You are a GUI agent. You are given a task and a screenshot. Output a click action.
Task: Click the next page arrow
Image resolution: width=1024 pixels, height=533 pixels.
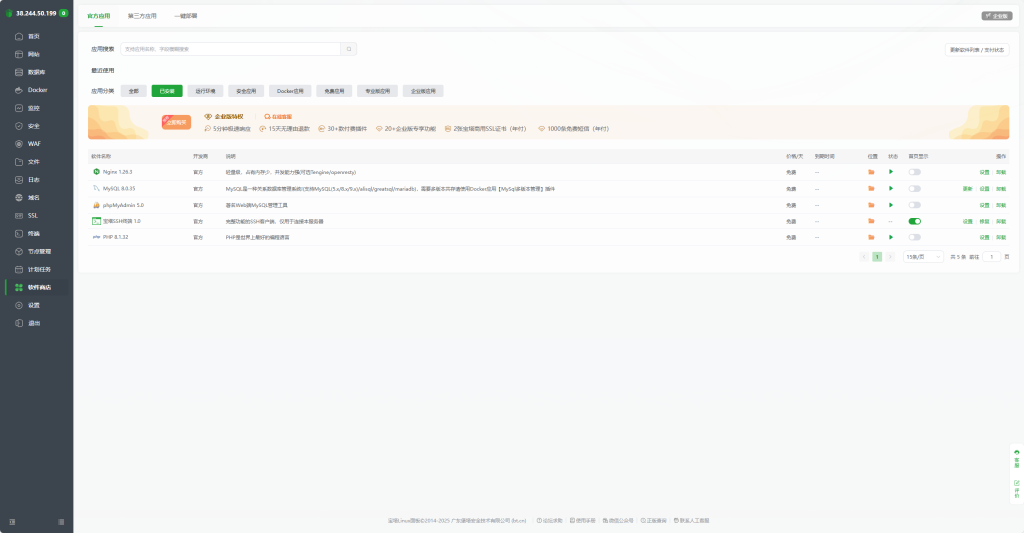click(889, 257)
